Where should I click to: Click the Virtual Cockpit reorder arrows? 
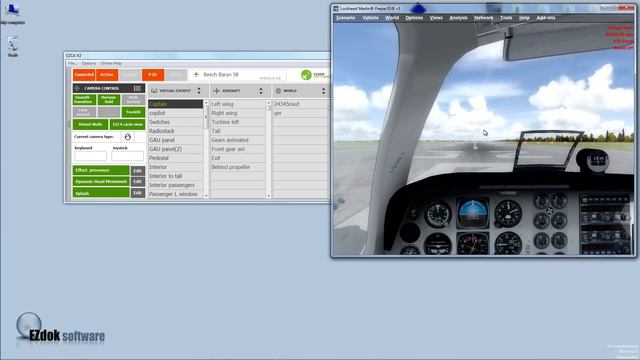tap(199, 91)
